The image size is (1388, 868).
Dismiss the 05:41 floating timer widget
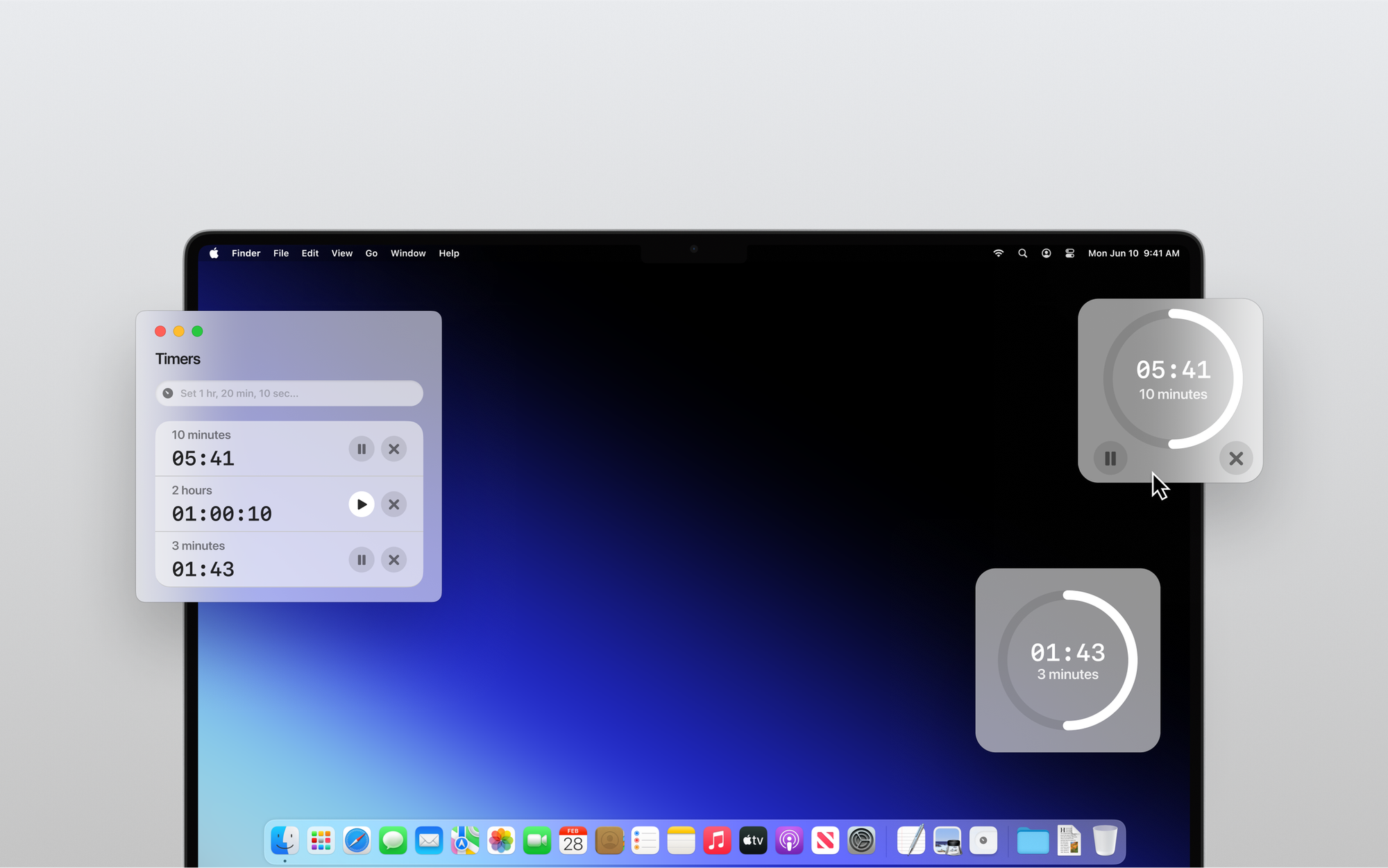coord(1236,459)
